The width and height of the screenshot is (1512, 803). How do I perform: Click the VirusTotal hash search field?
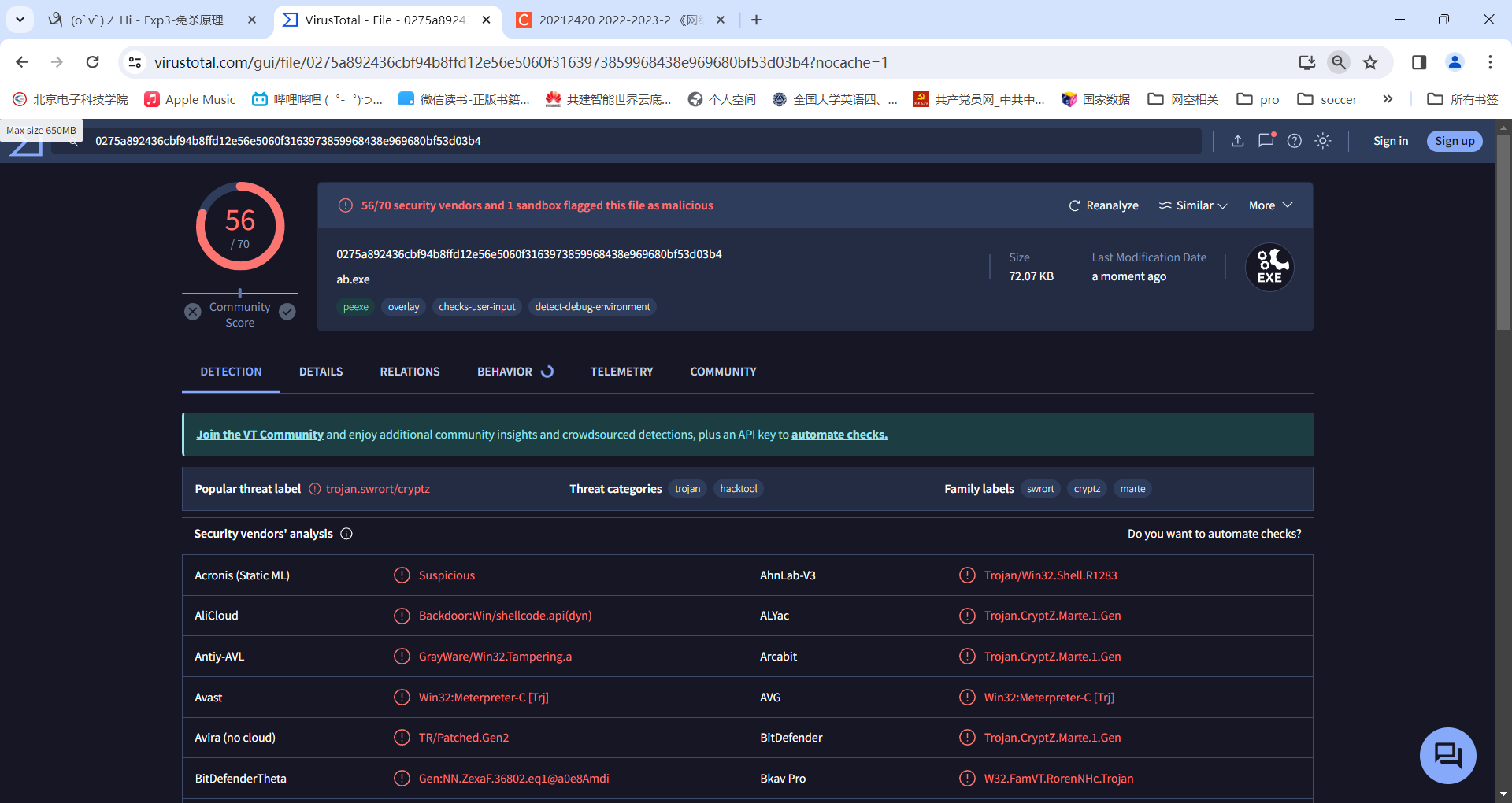pos(626,141)
